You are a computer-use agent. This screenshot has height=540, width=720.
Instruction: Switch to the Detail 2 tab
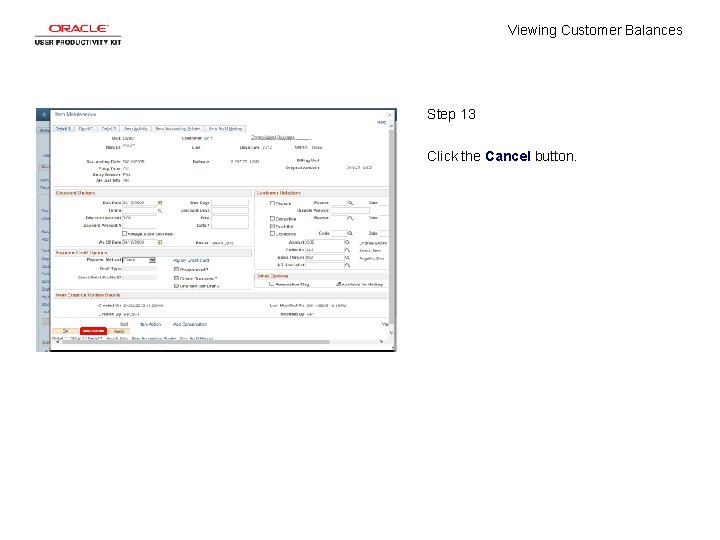pos(86,129)
